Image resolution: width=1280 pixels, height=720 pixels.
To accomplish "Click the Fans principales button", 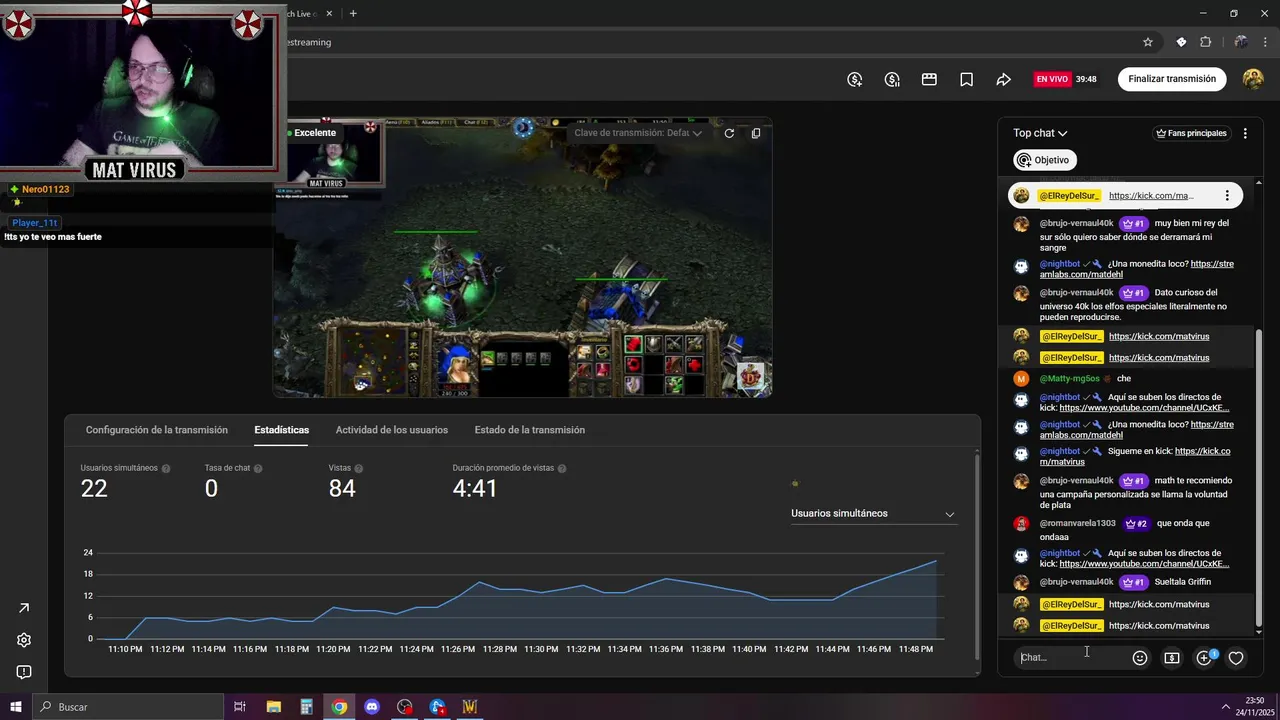I will [1191, 133].
